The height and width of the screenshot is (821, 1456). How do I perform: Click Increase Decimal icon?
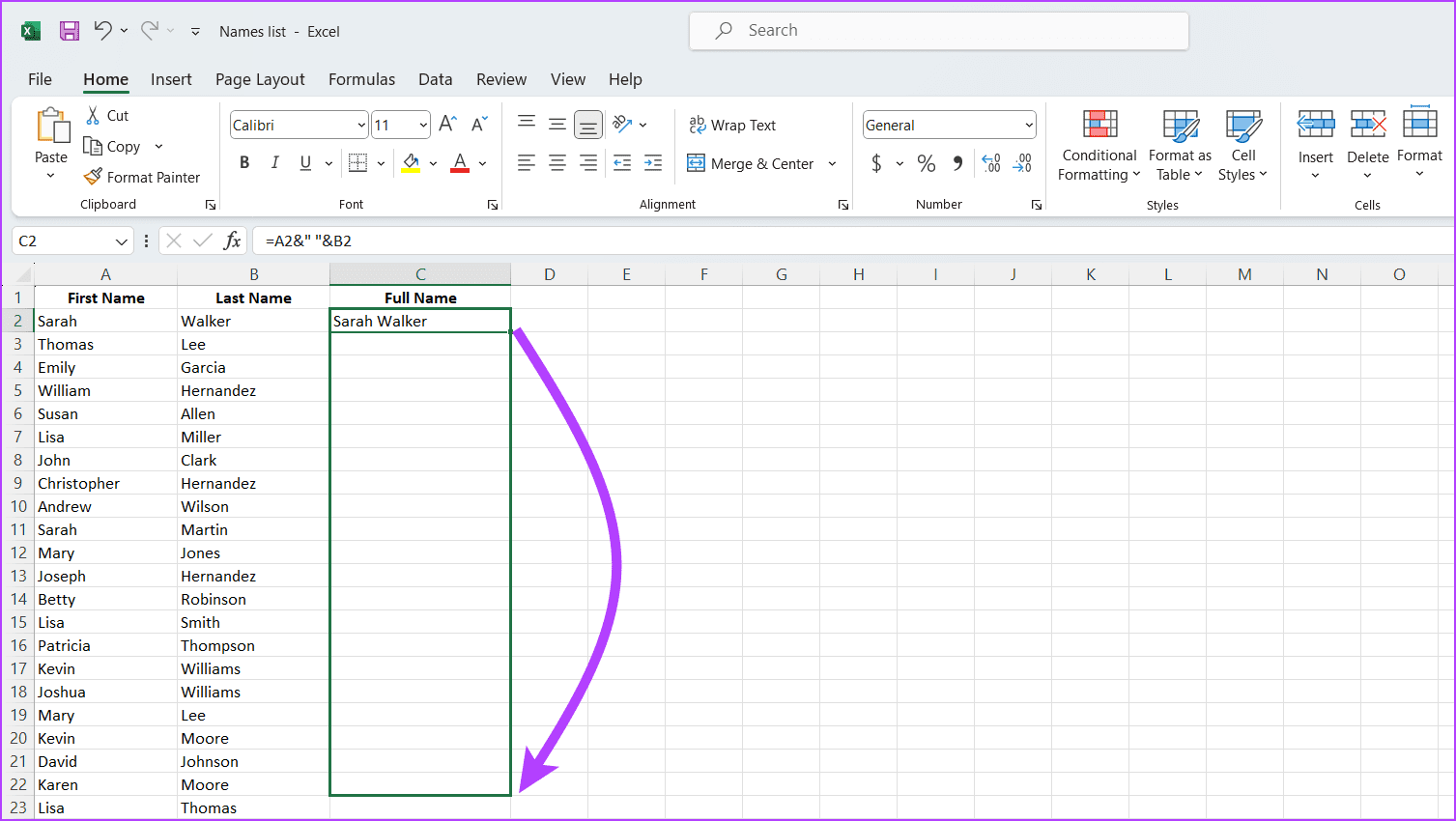pos(991,163)
